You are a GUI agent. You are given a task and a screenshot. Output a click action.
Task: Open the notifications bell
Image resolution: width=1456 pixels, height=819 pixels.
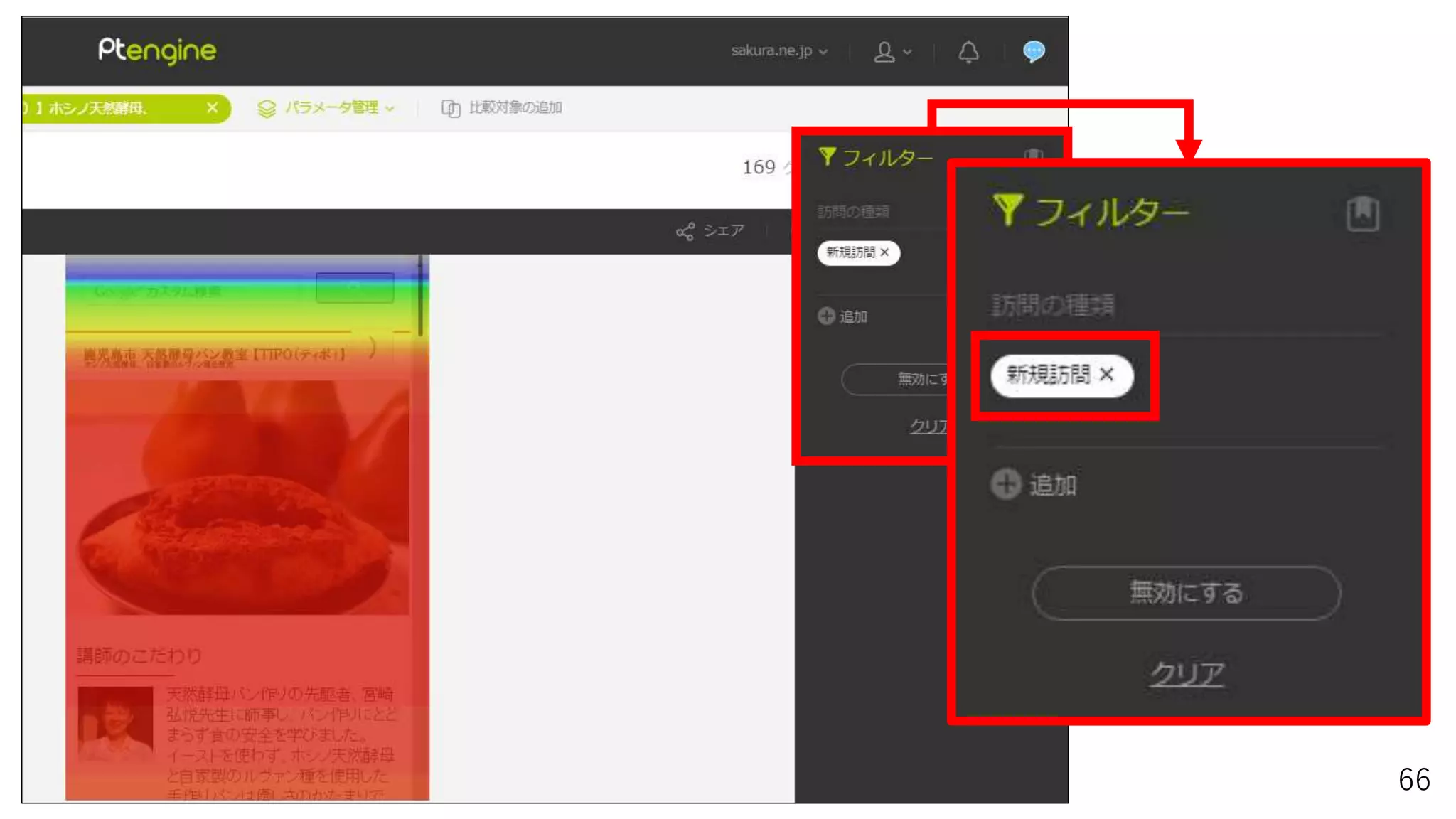tap(968, 52)
